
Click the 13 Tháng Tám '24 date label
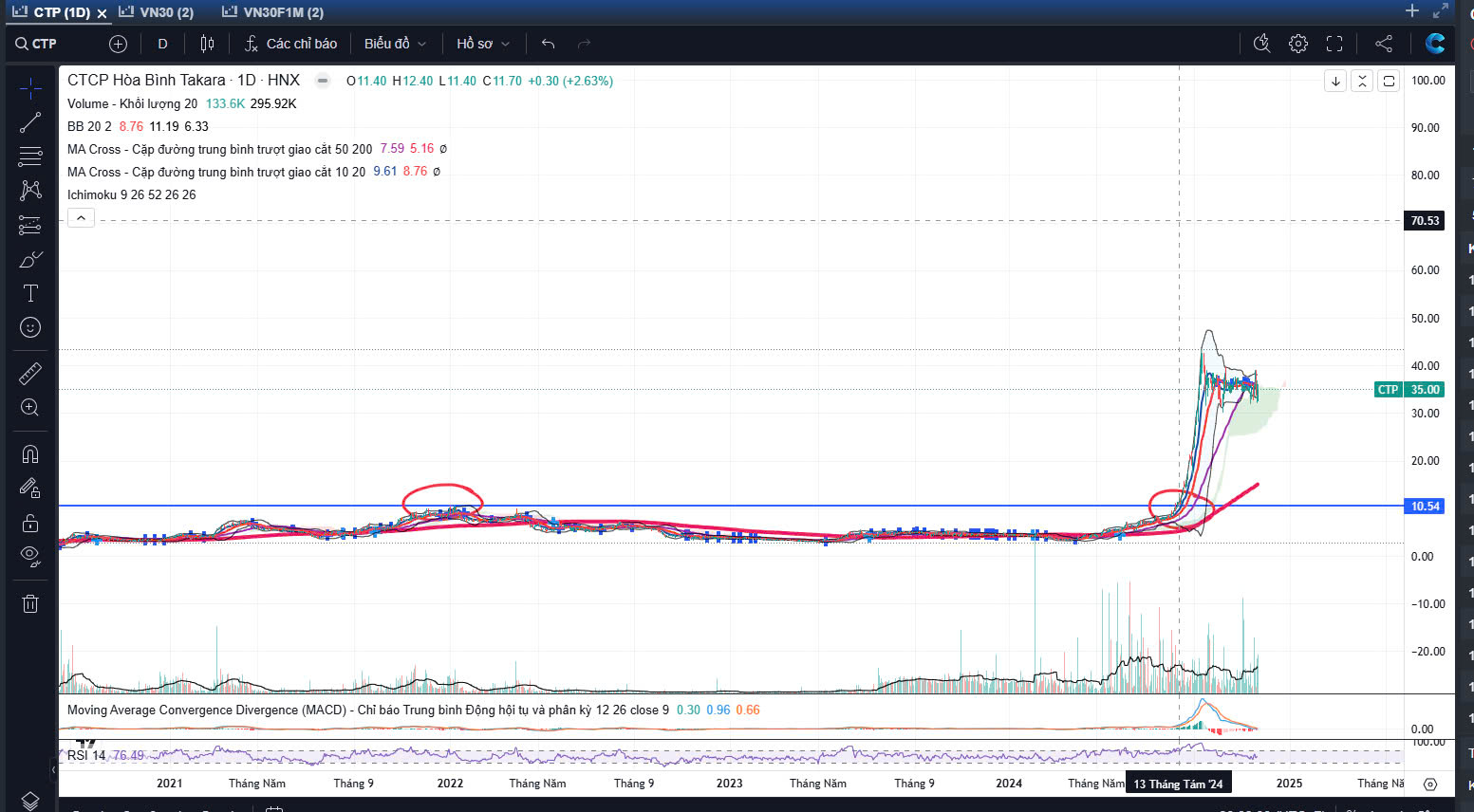[x=1178, y=784]
